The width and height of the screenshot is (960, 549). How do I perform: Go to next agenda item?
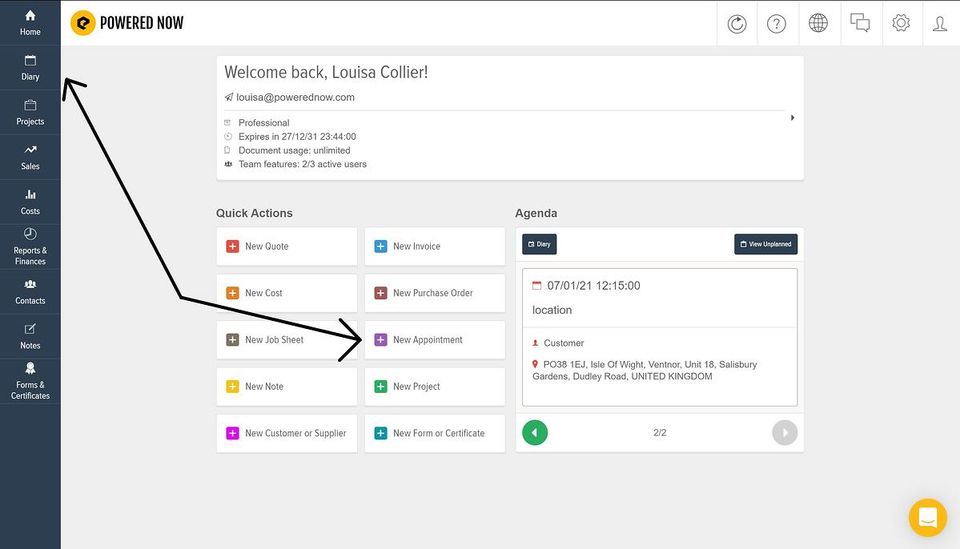pyautogui.click(x=784, y=433)
